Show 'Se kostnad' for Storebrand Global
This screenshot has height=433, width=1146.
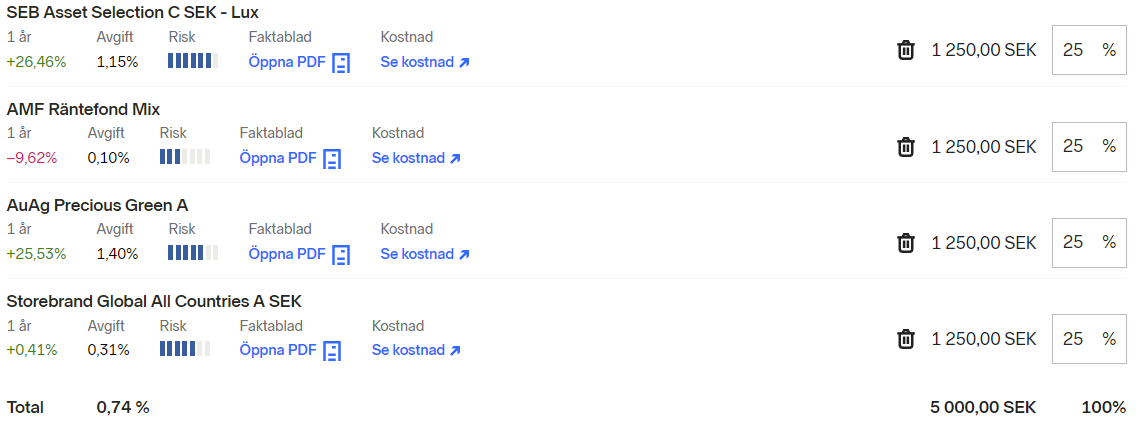click(x=416, y=350)
